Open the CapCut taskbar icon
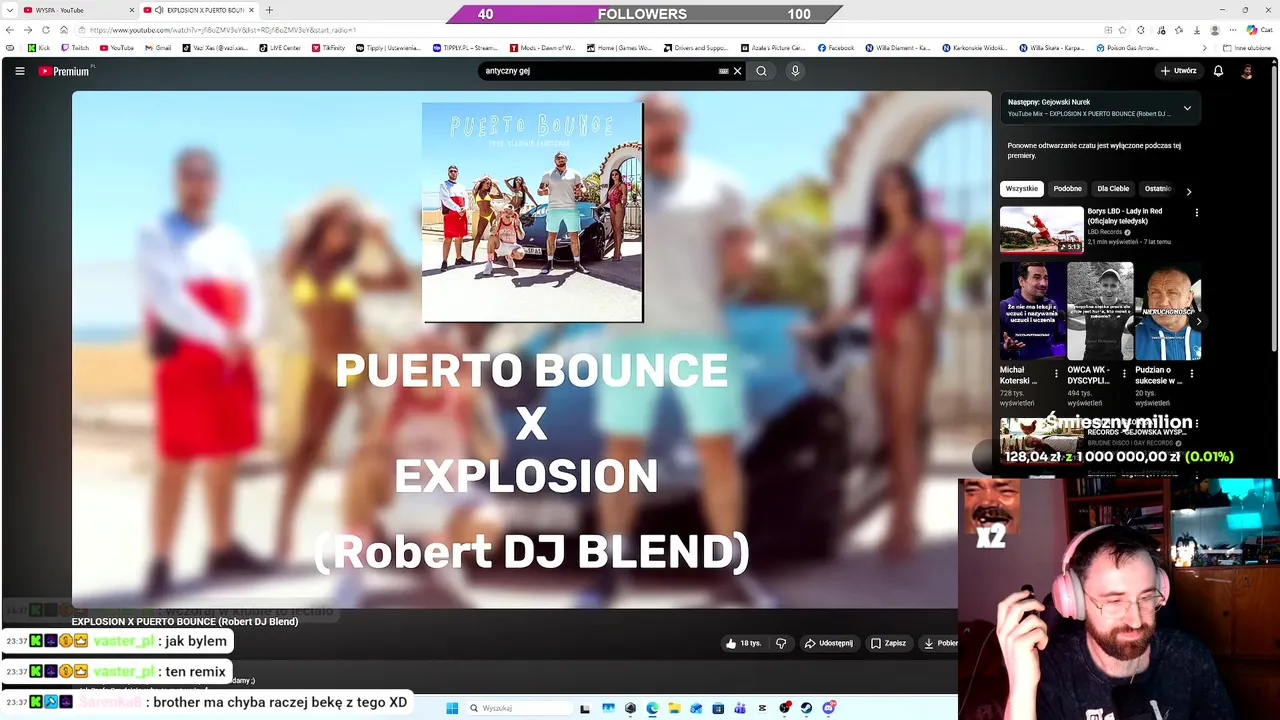The image size is (1280, 720). tap(762, 708)
